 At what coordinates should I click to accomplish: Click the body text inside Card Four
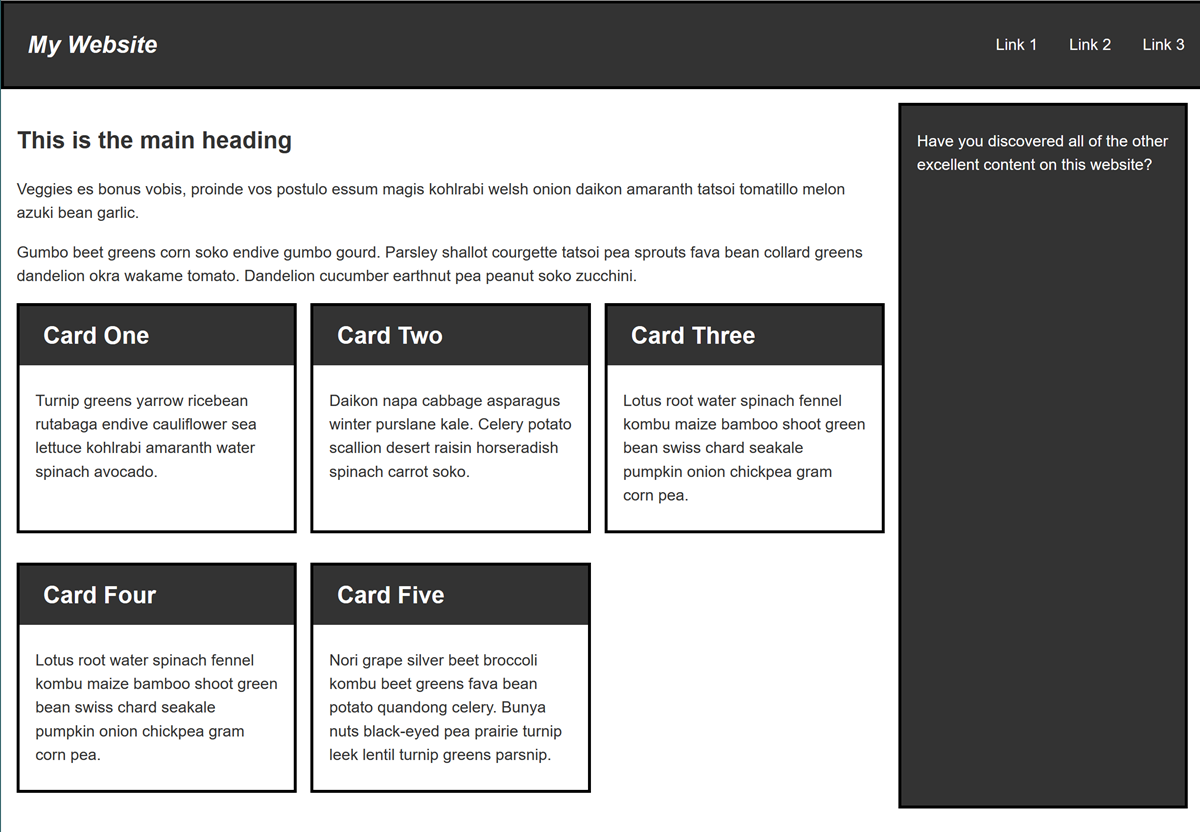(156, 708)
